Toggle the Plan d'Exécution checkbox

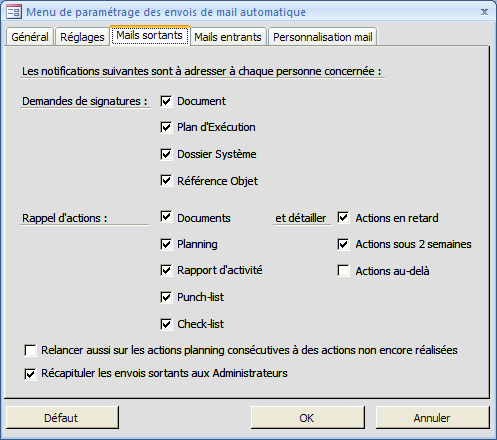tap(166, 127)
